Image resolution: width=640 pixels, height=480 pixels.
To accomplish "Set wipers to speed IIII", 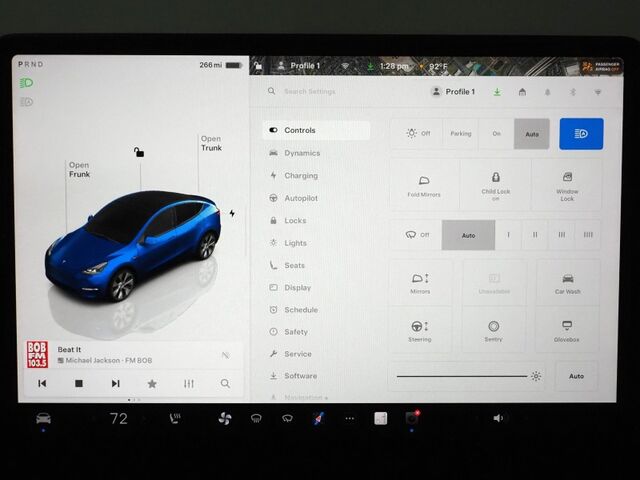I will click(588, 235).
